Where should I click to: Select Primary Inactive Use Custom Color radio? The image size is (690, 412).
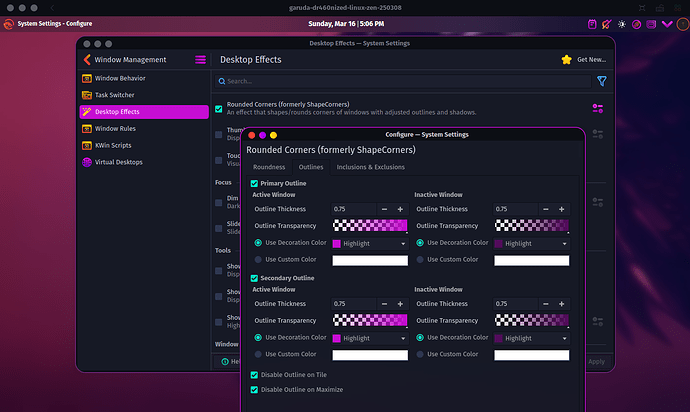420,260
